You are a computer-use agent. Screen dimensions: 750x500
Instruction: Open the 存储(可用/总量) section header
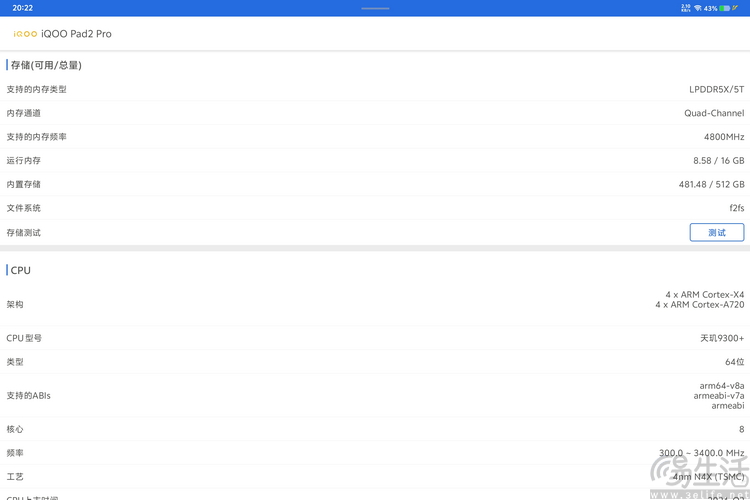pyautogui.click(x=46, y=65)
